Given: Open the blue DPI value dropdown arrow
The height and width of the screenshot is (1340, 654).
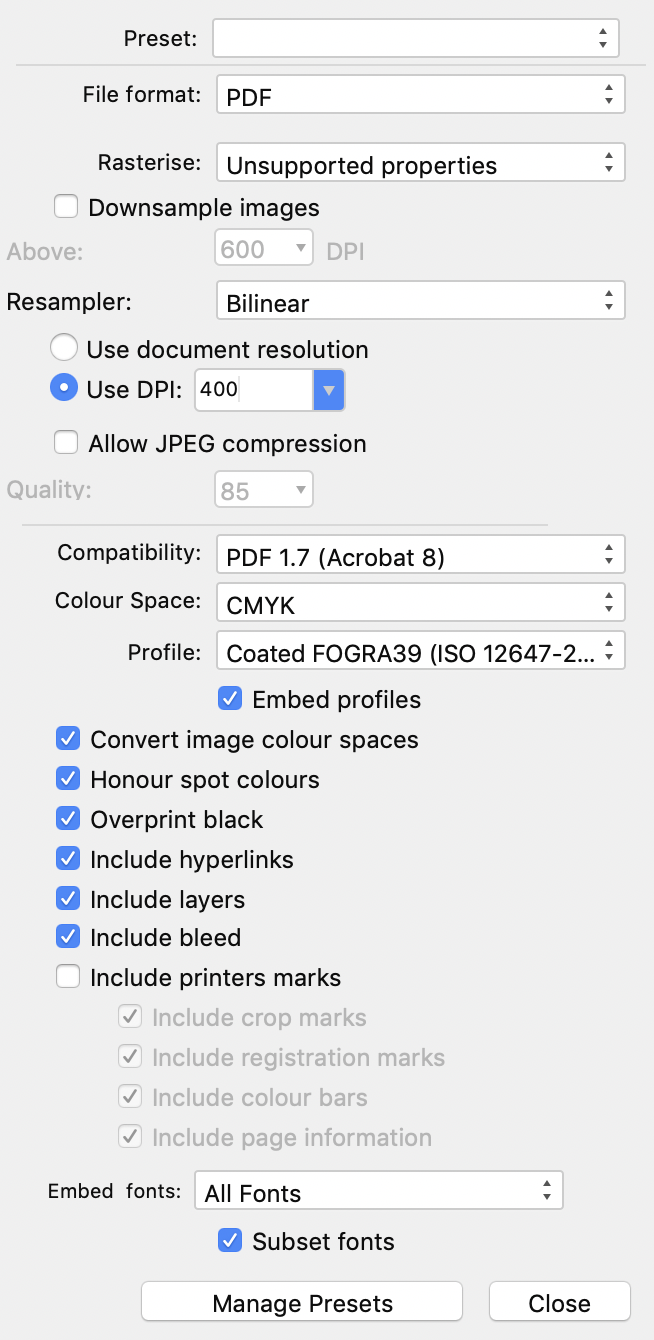Looking at the screenshot, I should click(329, 389).
